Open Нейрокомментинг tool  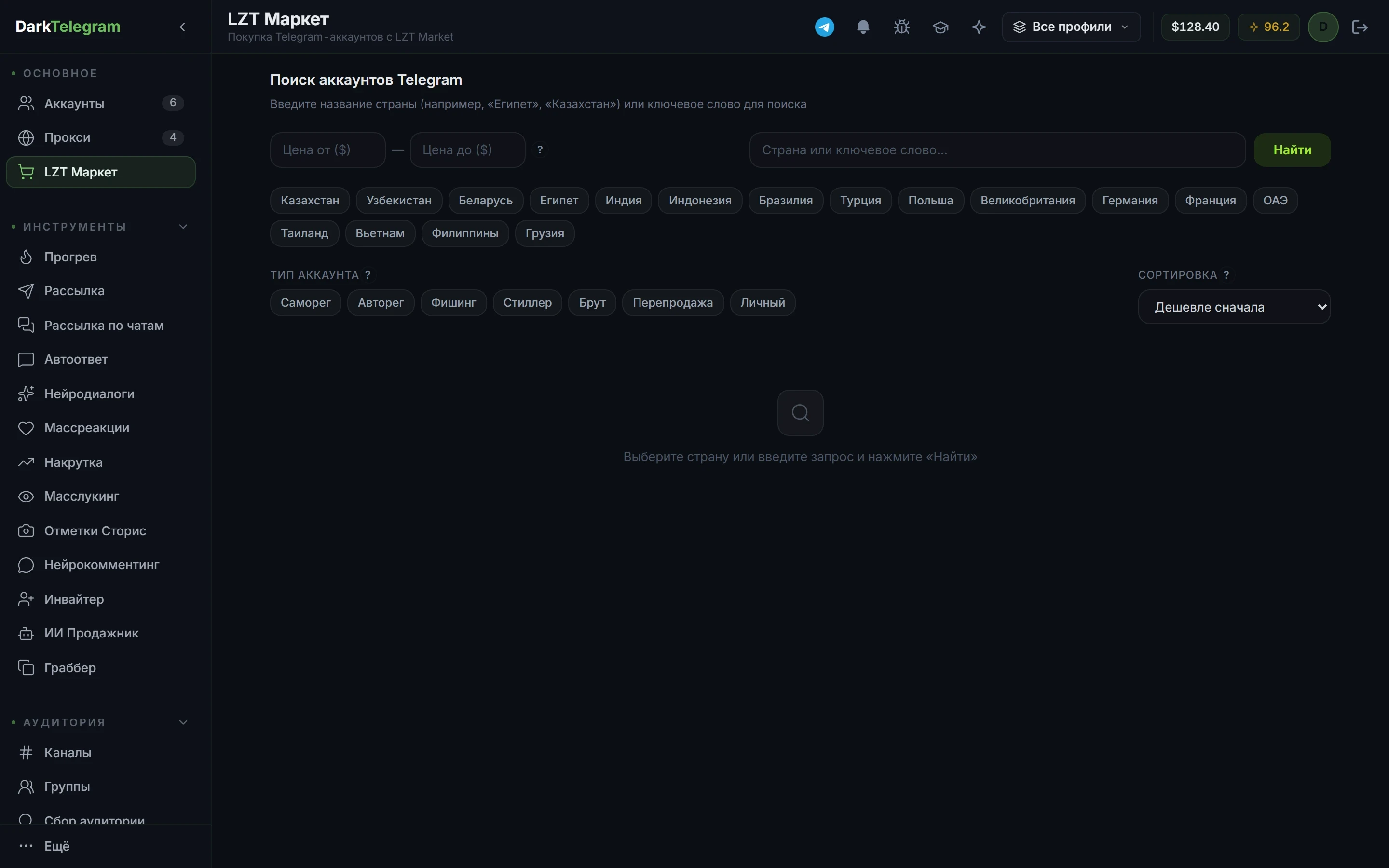tap(100, 565)
